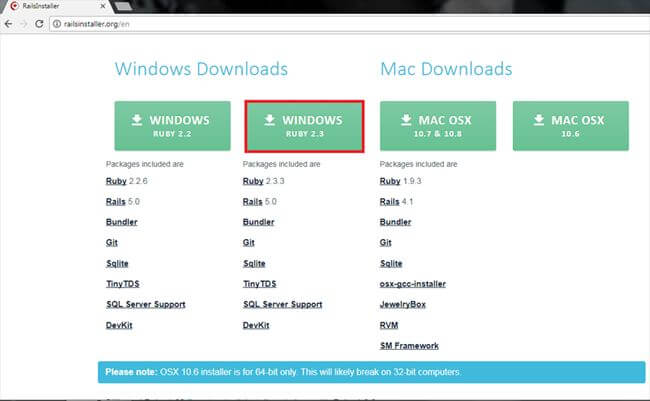Open DevKit link under Ruby 2.2 column
650x401 pixels.
(x=119, y=325)
